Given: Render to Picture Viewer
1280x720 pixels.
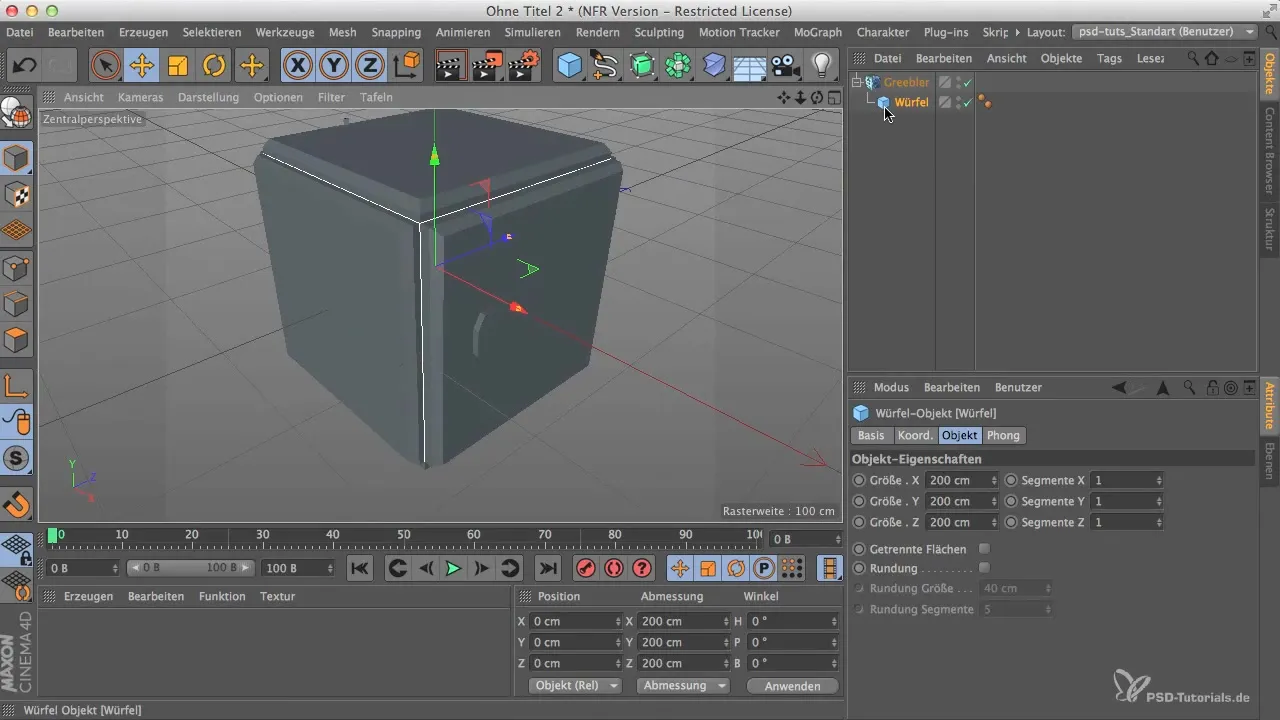Looking at the screenshot, I should 487,67.
